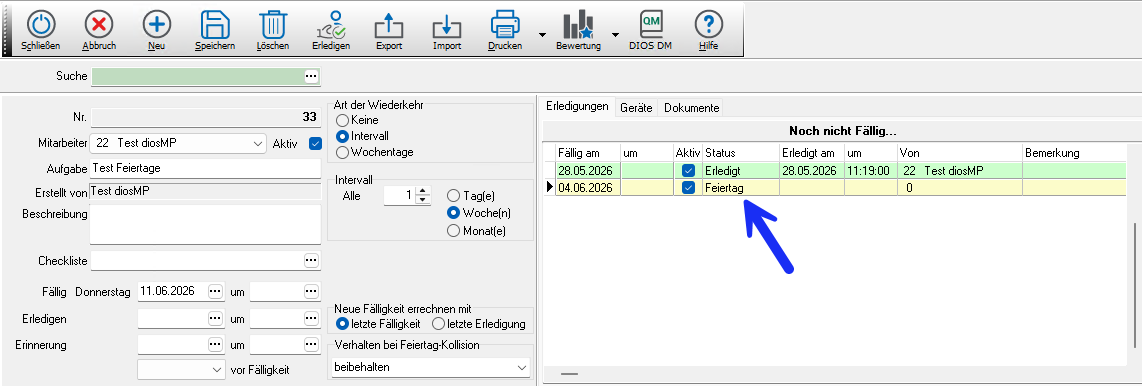Delete the record with Löschen
This screenshot has width=1142, height=386.
(x=273, y=25)
